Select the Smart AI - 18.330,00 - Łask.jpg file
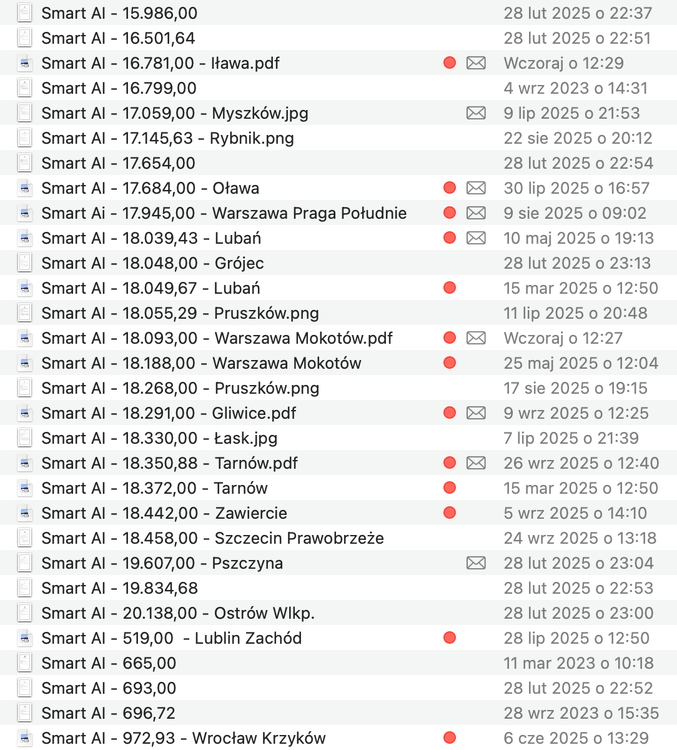 tap(338, 438)
